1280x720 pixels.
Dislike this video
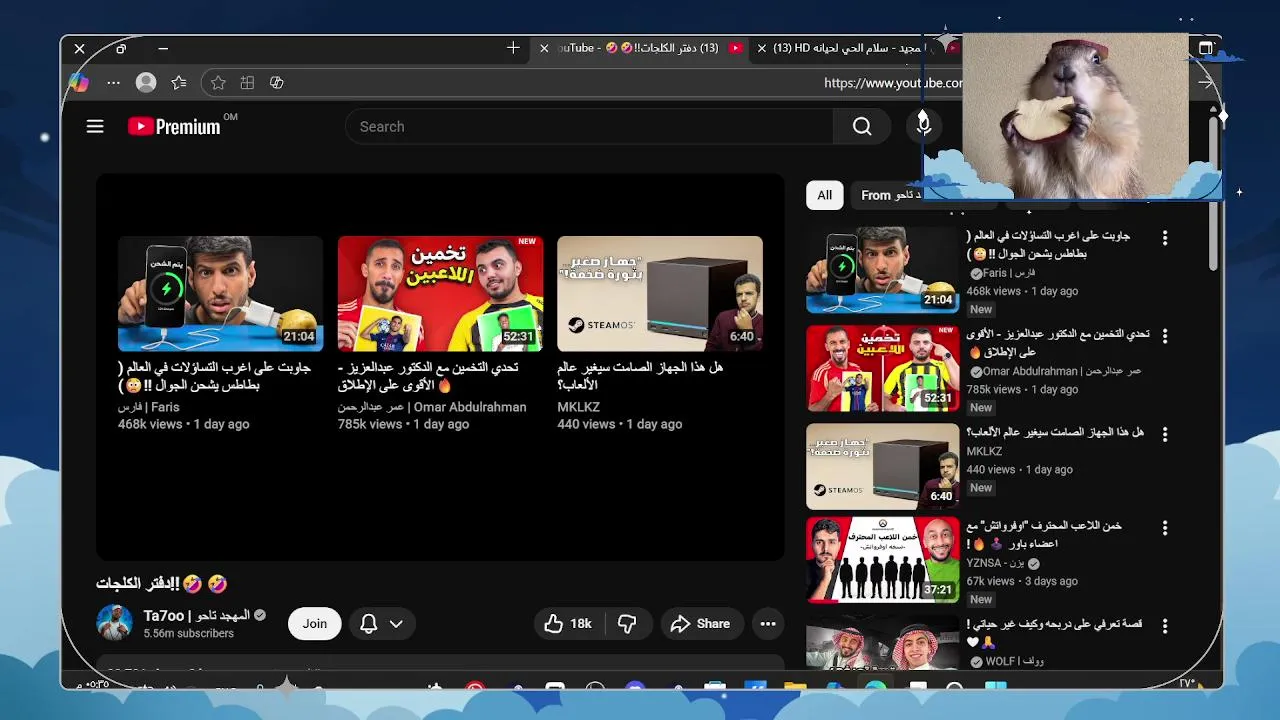coord(627,624)
